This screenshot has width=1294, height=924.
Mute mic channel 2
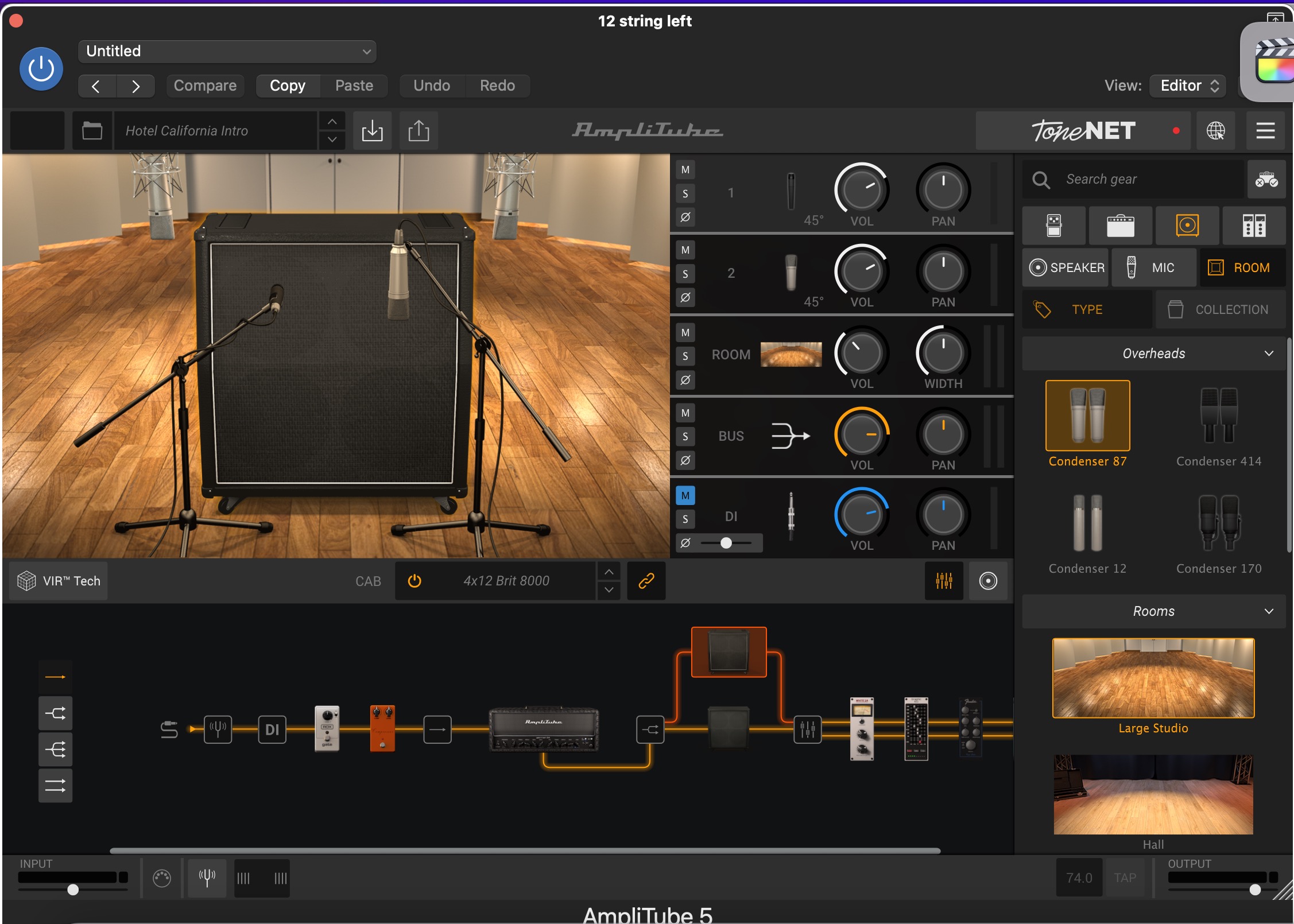685,250
